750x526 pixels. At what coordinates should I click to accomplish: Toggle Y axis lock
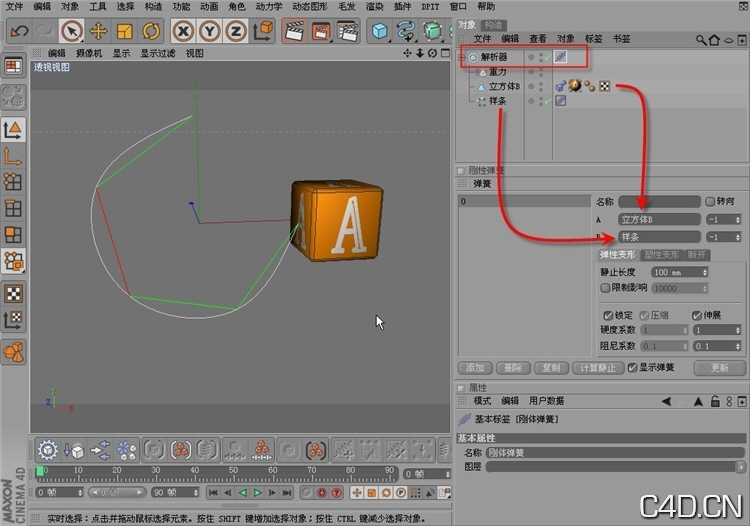pyautogui.click(x=210, y=32)
